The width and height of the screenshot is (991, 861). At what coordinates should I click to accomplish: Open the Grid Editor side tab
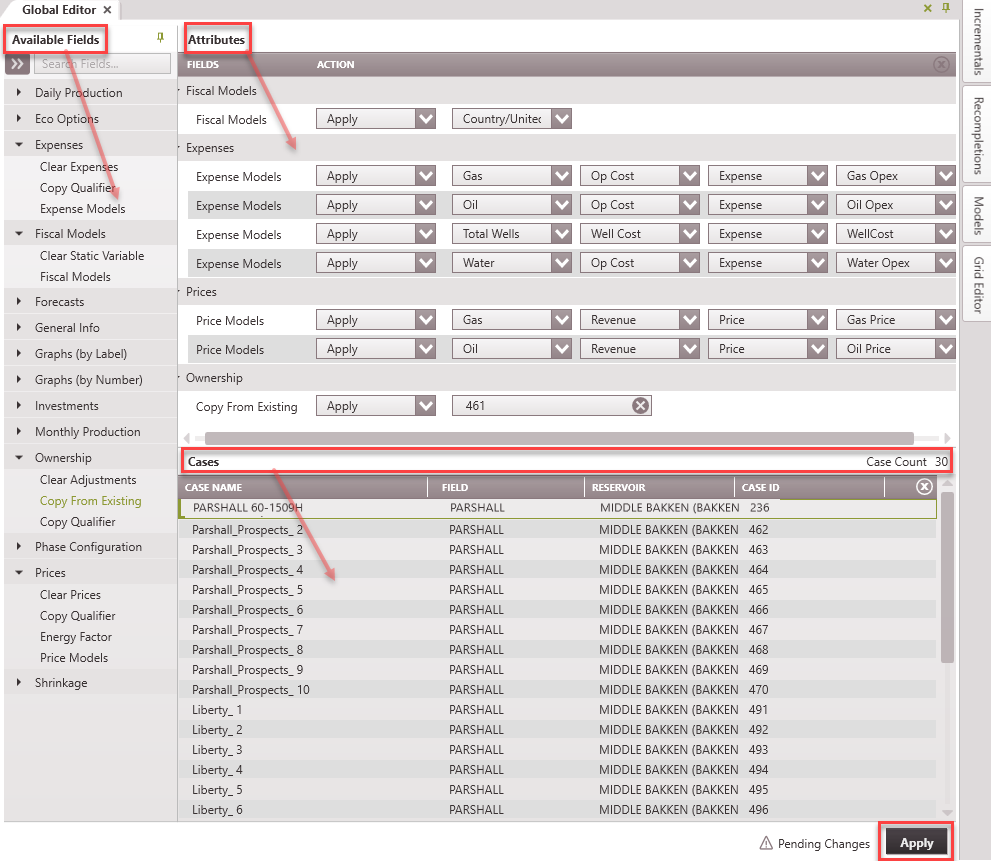pyautogui.click(x=977, y=281)
